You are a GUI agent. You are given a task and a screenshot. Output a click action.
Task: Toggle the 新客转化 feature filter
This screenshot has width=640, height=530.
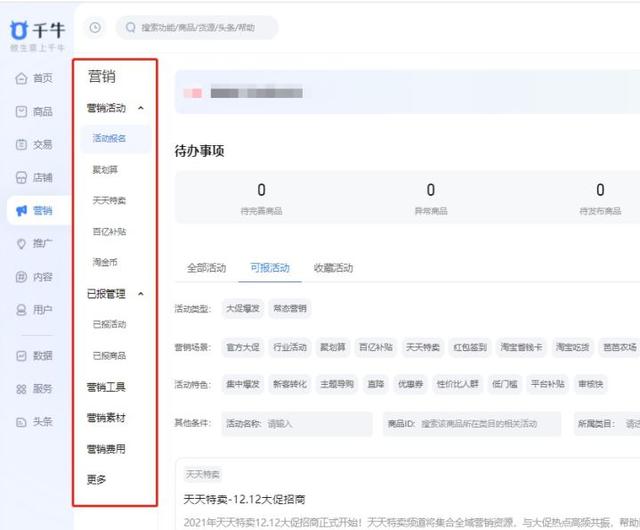pos(290,384)
